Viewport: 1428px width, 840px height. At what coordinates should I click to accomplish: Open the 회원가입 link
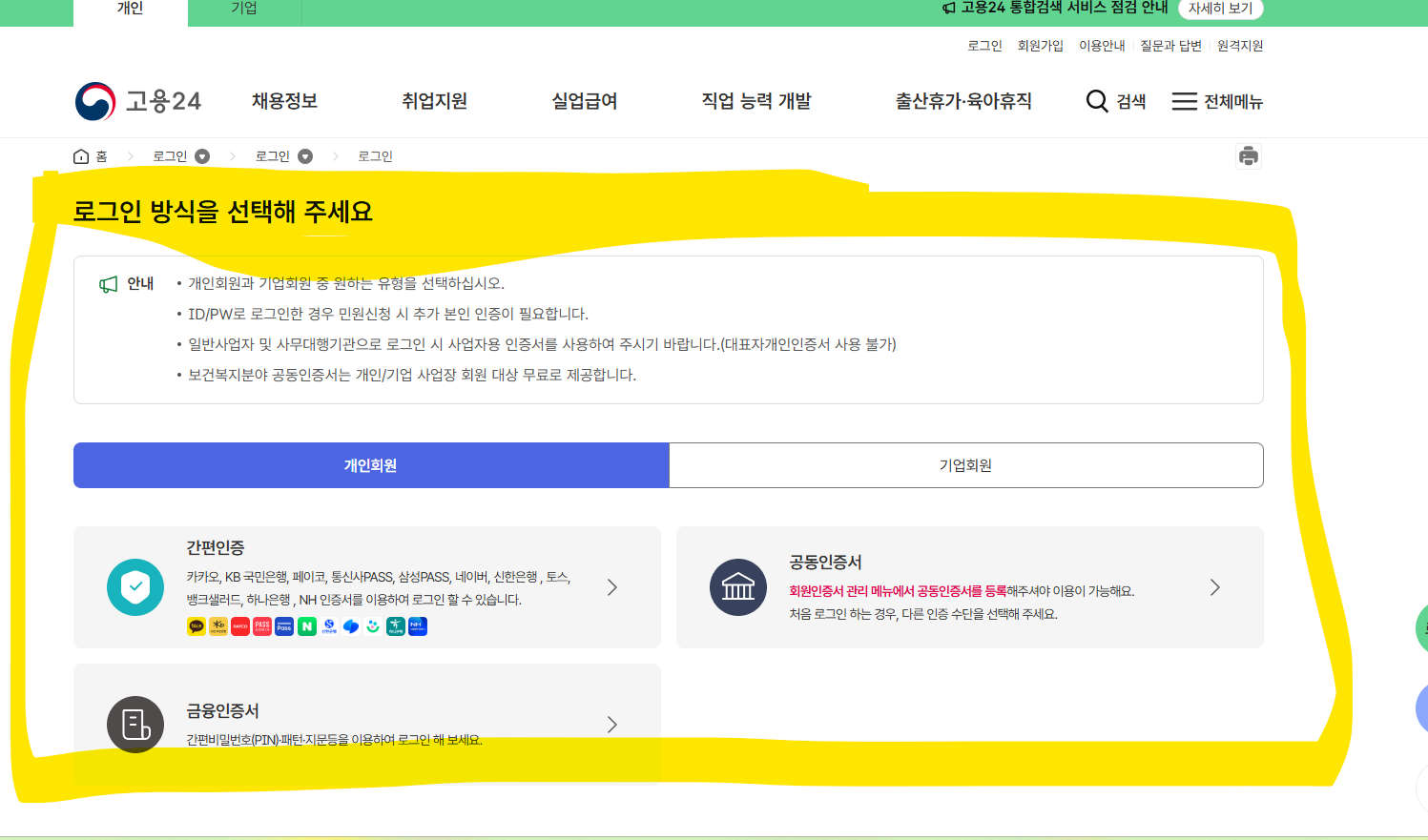click(x=1042, y=45)
